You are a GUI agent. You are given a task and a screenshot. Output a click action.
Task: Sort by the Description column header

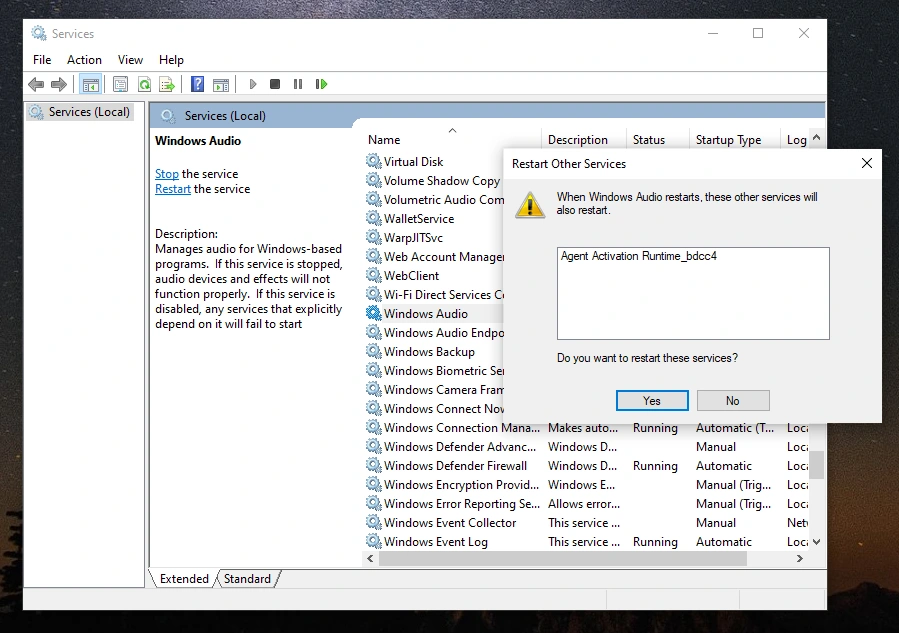584,139
